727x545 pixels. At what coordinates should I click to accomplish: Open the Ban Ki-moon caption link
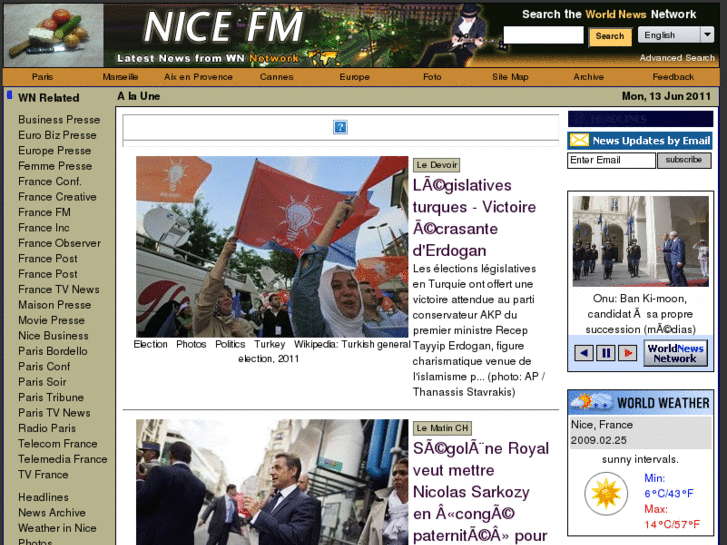[x=640, y=314]
